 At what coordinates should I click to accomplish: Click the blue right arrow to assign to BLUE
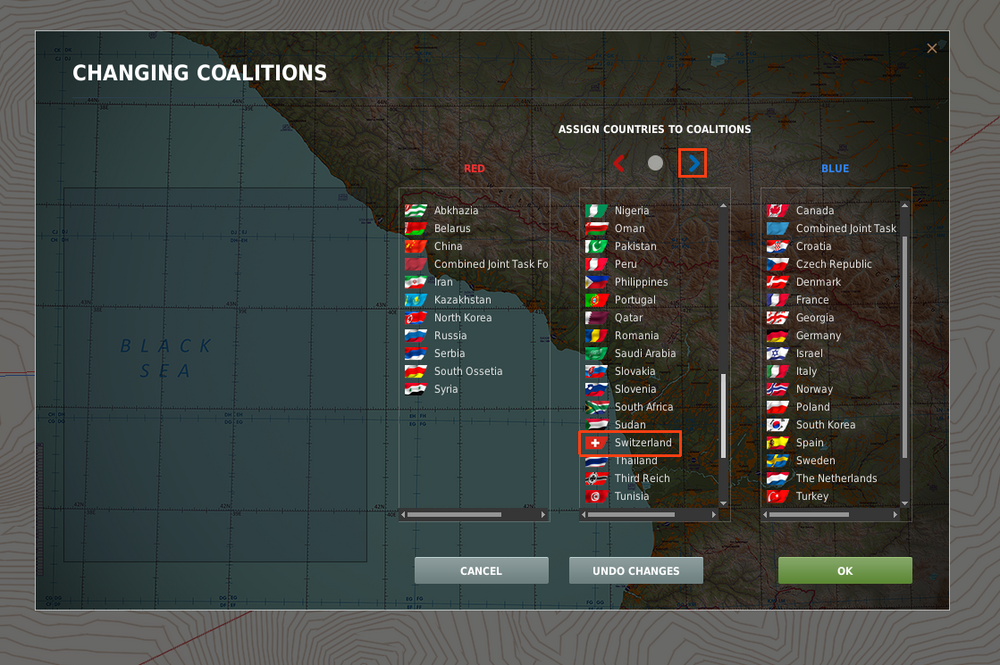point(693,163)
